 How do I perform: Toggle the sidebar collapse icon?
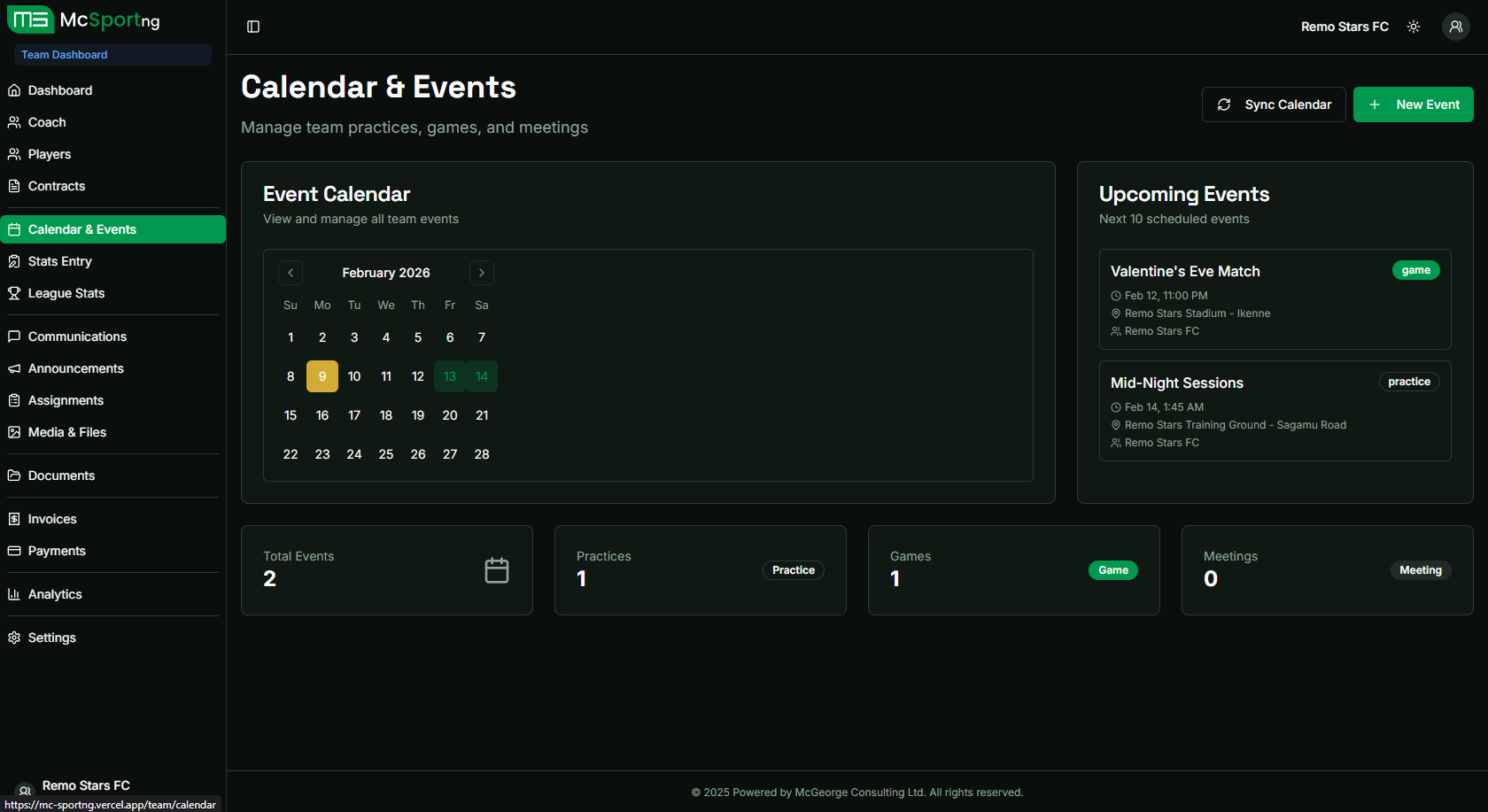click(253, 27)
